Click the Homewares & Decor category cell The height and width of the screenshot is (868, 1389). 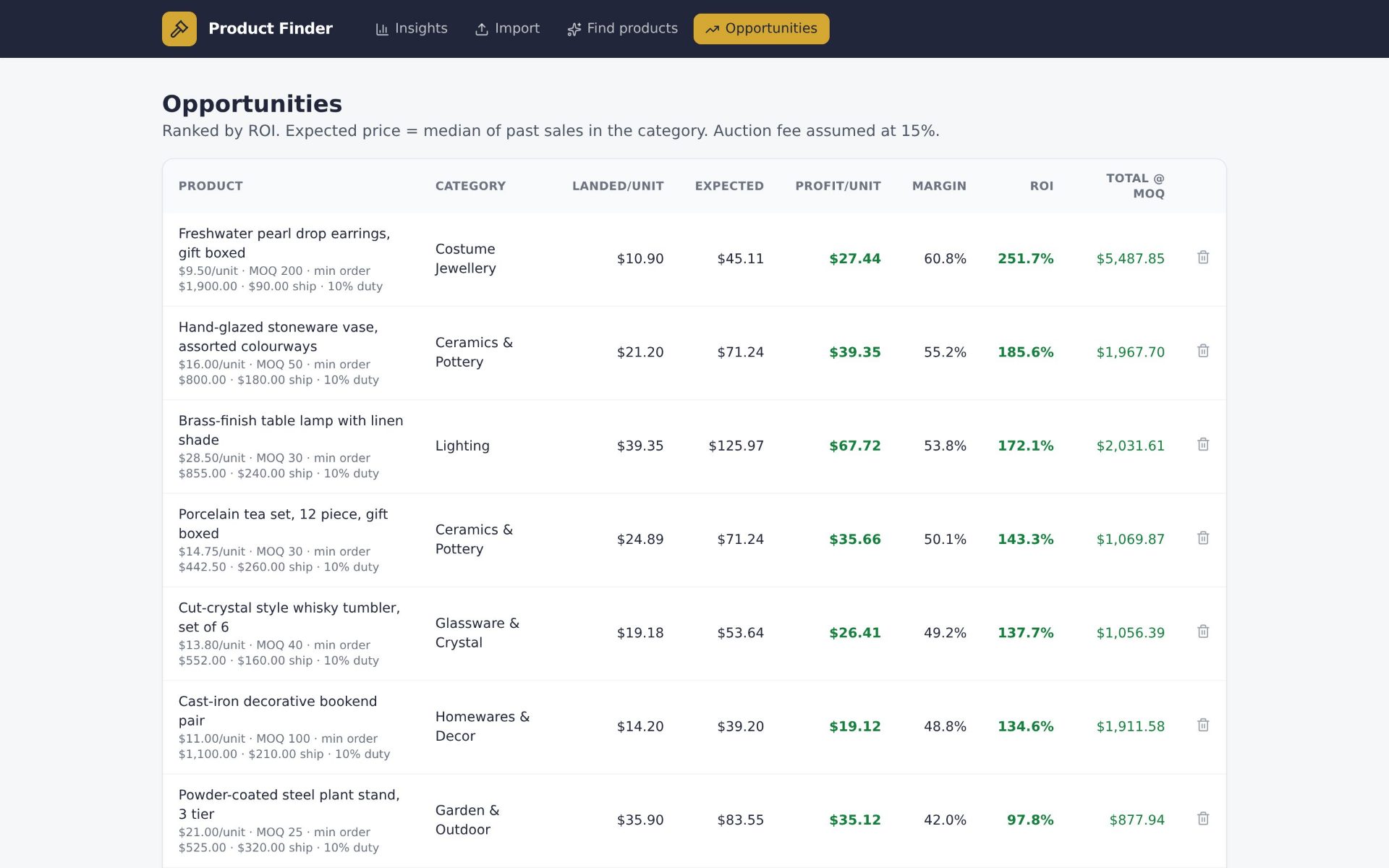point(483,726)
